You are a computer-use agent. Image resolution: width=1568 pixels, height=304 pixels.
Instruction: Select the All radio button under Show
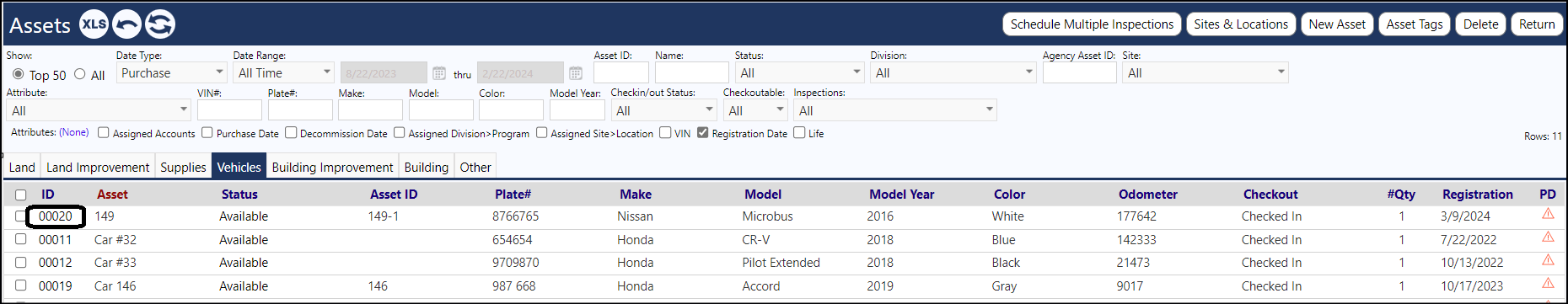pos(80,74)
